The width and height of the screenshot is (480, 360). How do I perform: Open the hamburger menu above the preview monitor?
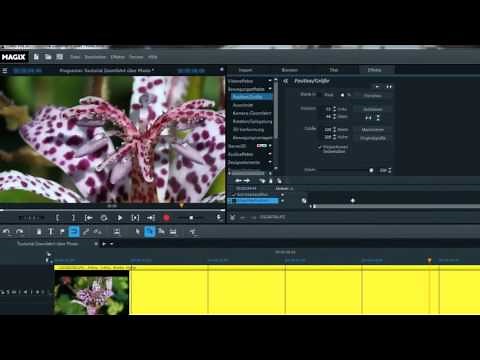coord(5,71)
